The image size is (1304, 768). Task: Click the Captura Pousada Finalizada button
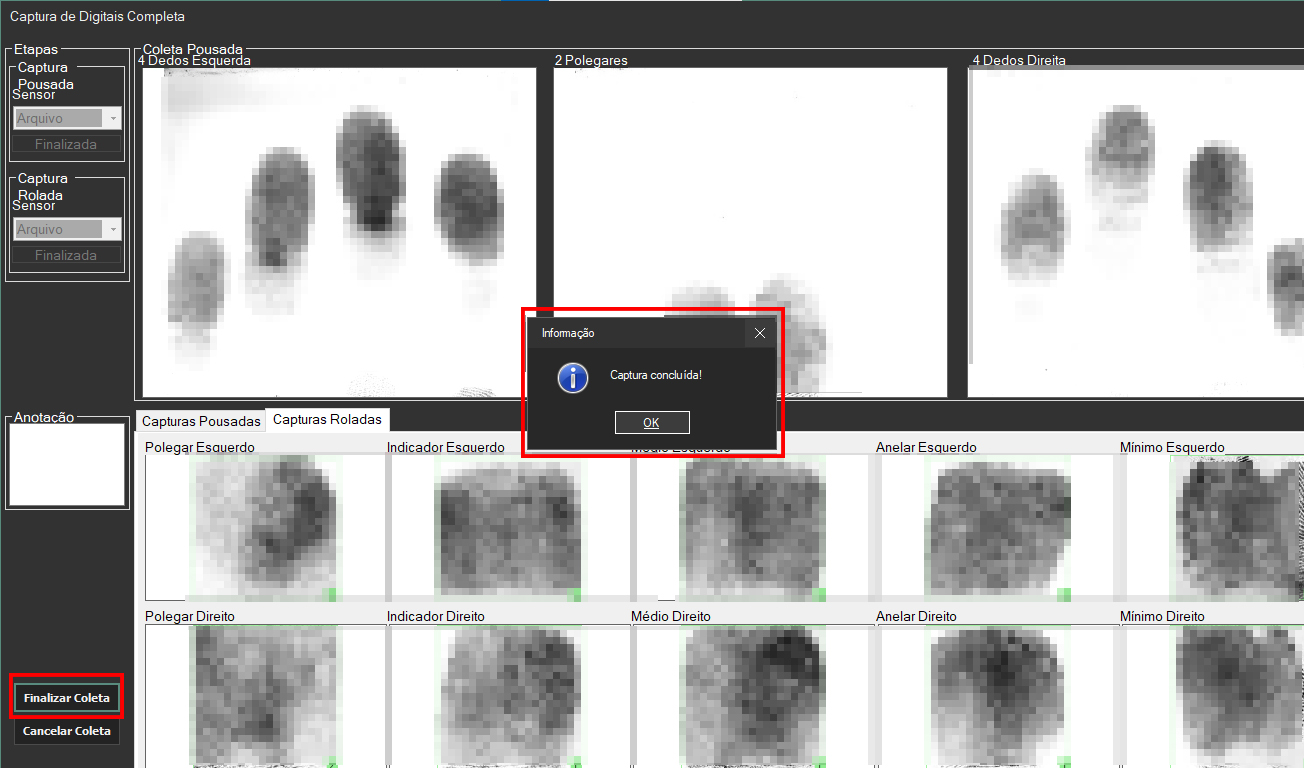(66, 145)
